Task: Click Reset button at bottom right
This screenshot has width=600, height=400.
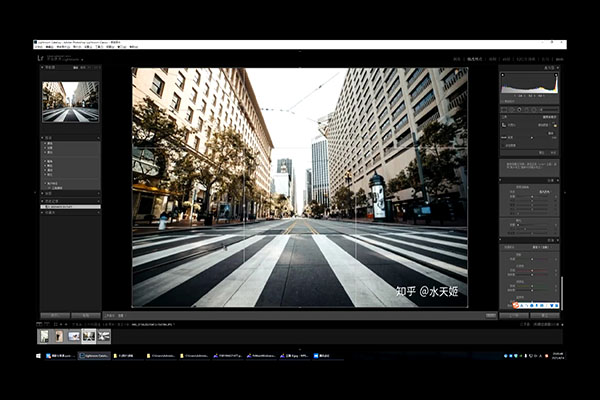Action: click(x=545, y=315)
